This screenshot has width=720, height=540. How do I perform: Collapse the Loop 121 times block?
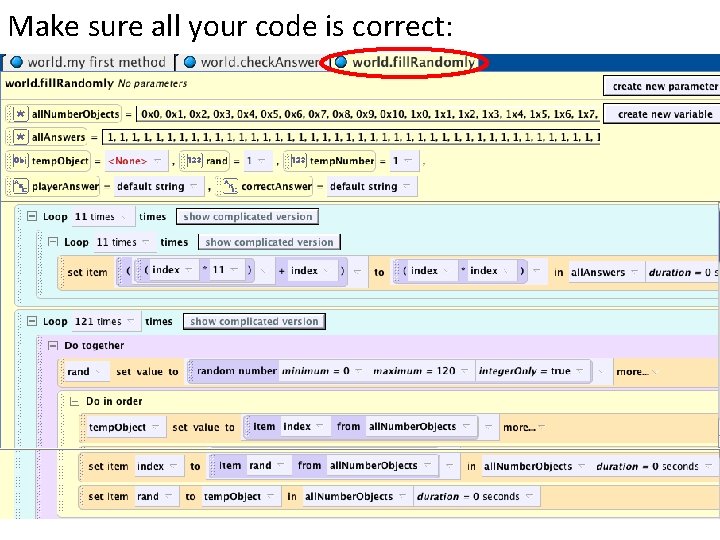click(x=32, y=321)
